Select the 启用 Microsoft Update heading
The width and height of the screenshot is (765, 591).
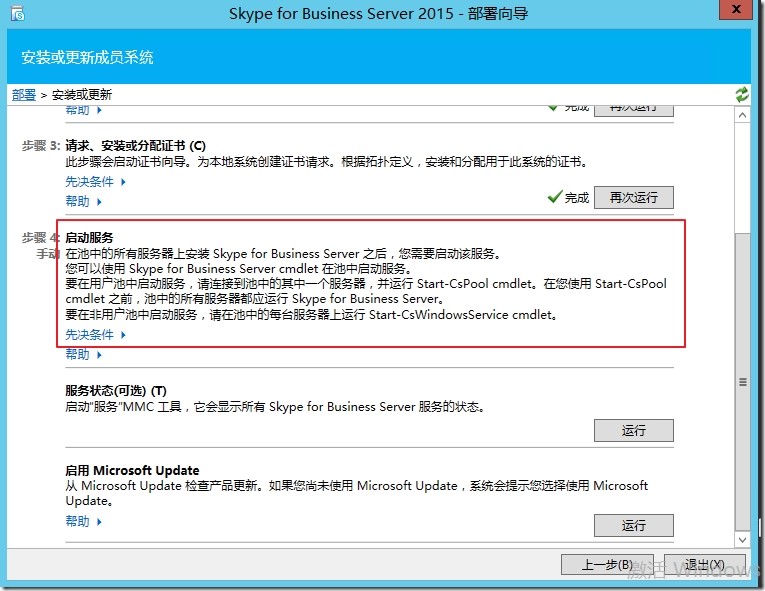tap(132, 470)
